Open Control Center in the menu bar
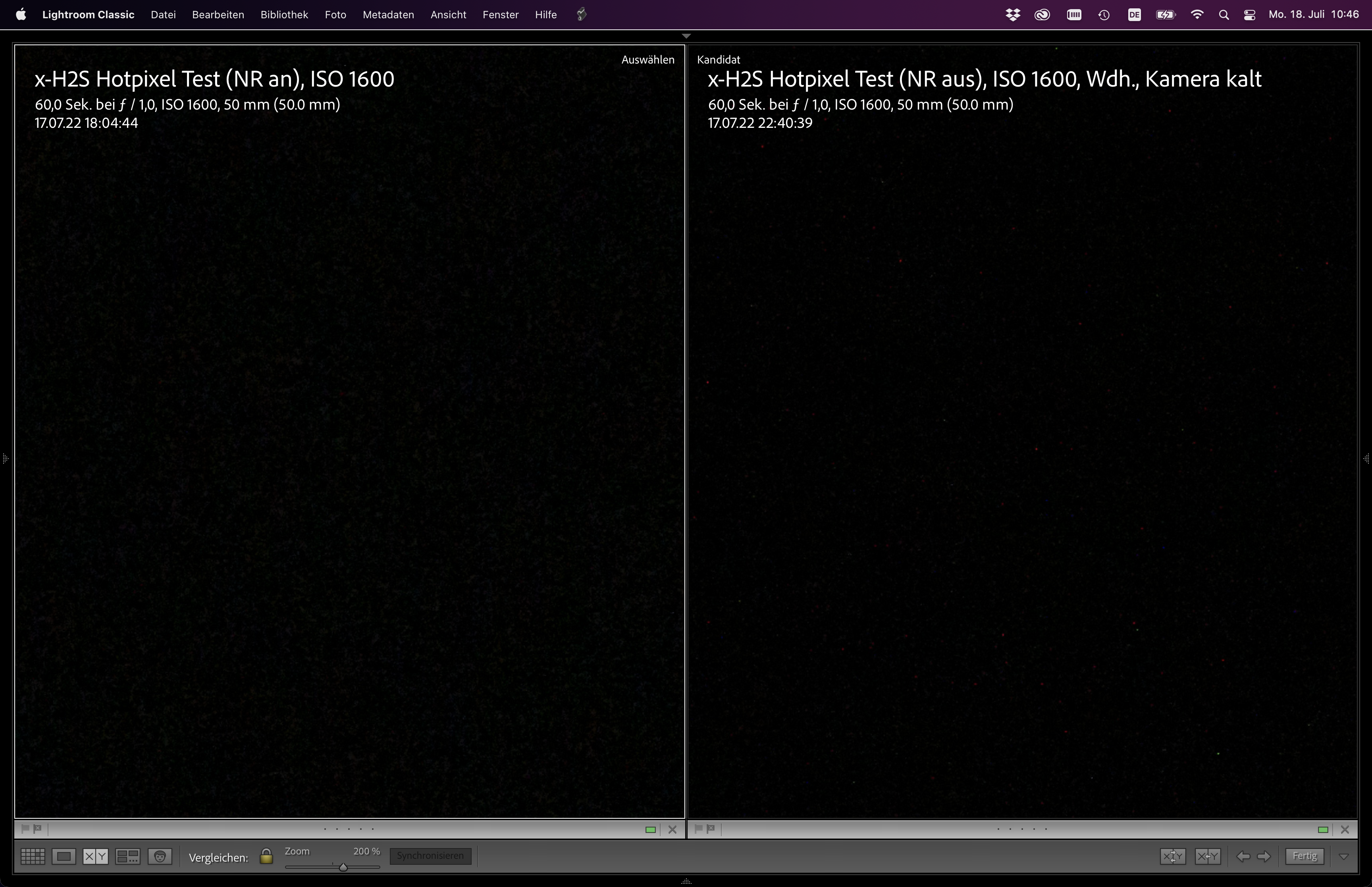 (x=1249, y=15)
